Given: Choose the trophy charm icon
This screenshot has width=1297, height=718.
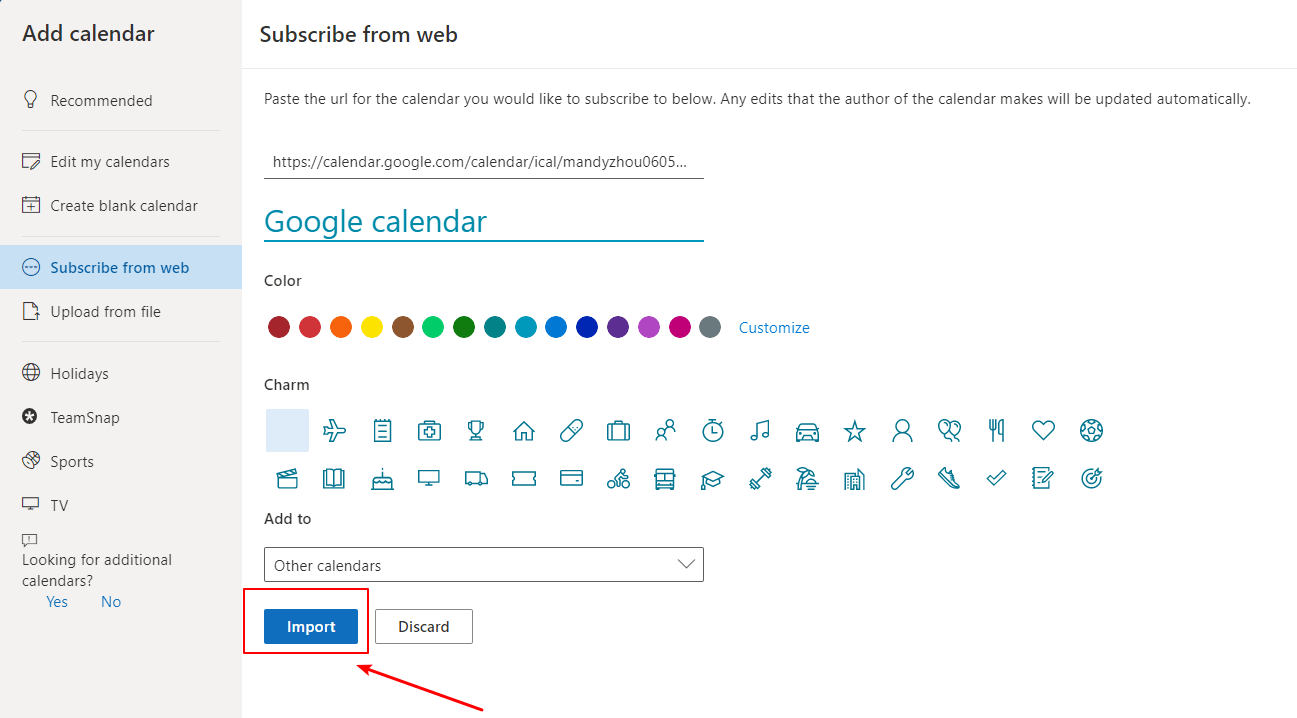Looking at the screenshot, I should [x=476, y=431].
